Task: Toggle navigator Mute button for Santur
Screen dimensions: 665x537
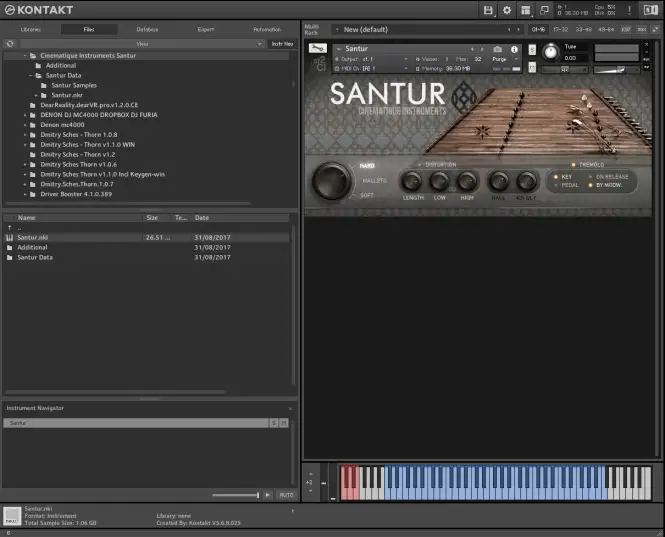Action: point(284,423)
